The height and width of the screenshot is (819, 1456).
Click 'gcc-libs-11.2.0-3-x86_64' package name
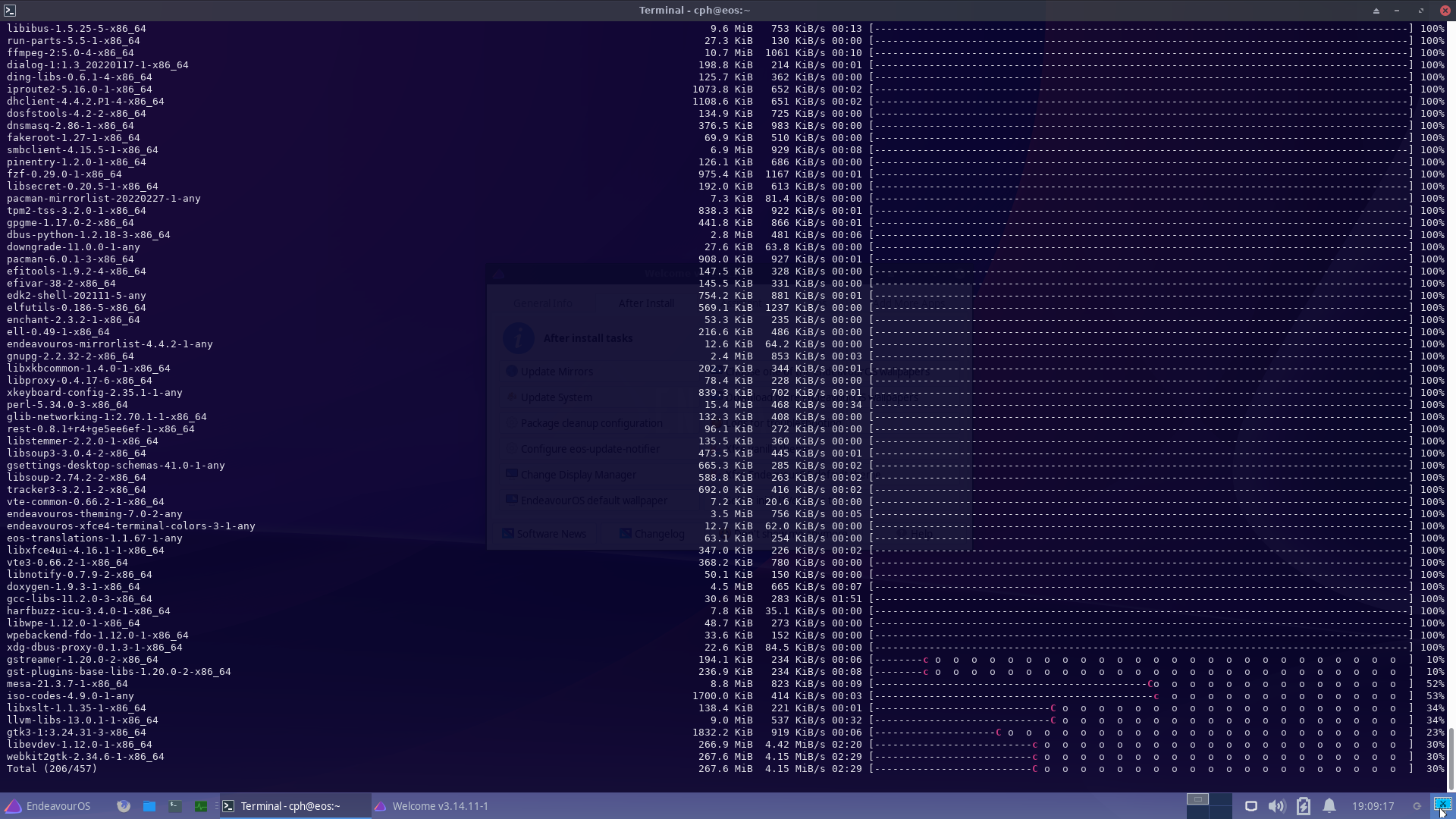pyautogui.click(x=79, y=599)
